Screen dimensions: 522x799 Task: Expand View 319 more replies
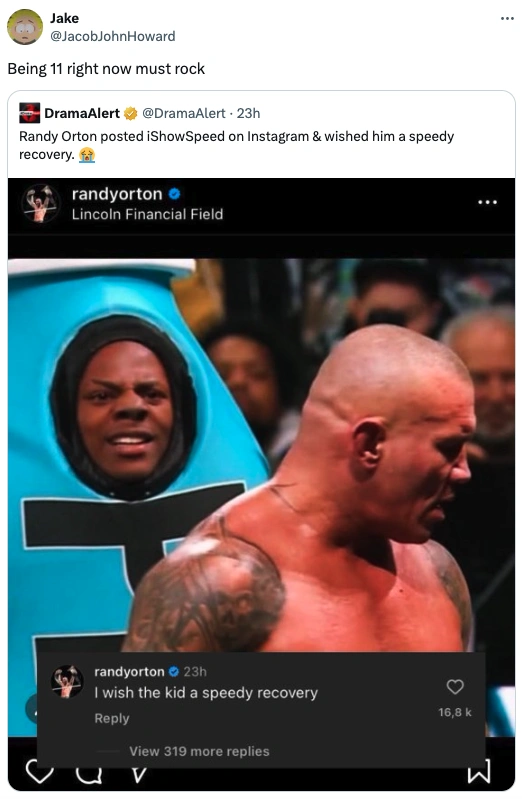click(x=199, y=752)
